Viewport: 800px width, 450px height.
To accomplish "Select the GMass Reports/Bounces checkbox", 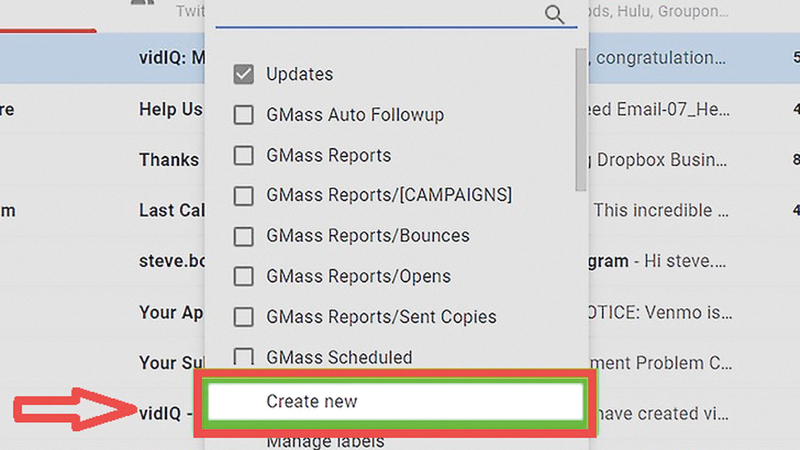I will tap(243, 237).
